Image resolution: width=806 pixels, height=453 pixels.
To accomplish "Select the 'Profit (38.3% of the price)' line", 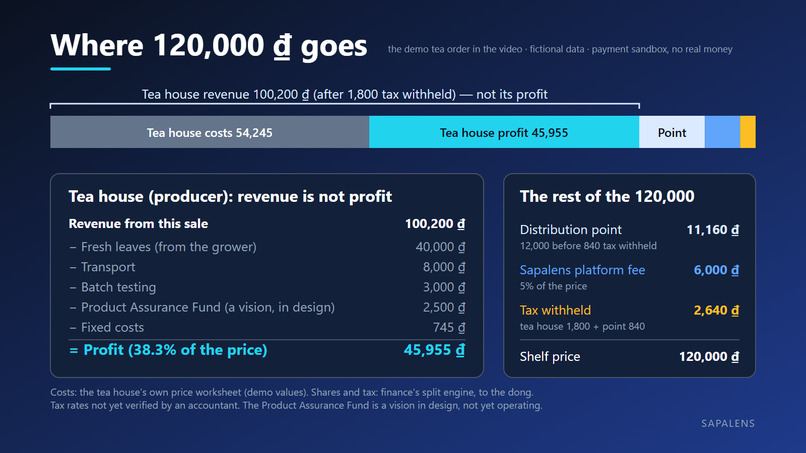I will pos(168,350).
